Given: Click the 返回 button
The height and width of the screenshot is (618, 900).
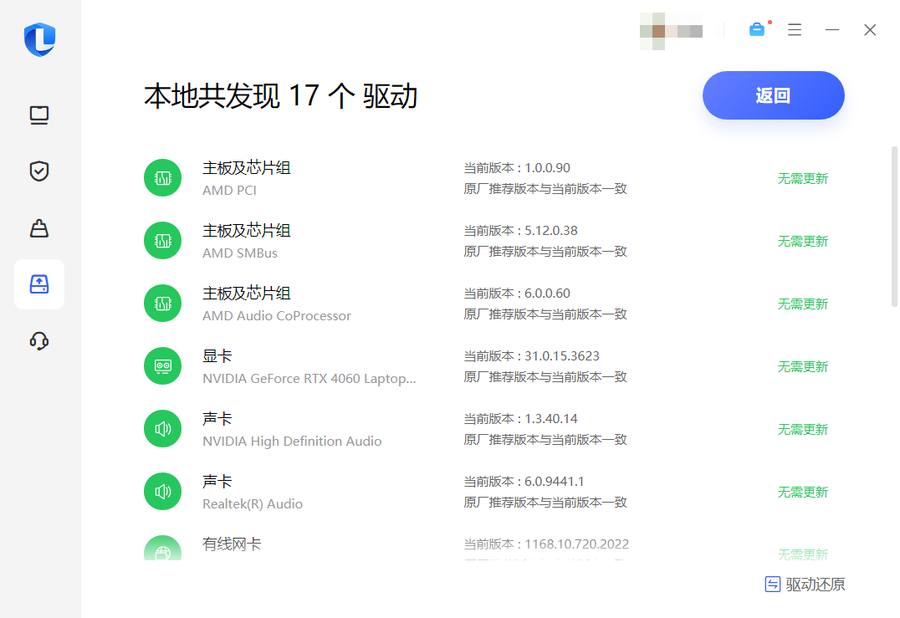Looking at the screenshot, I should (x=773, y=95).
